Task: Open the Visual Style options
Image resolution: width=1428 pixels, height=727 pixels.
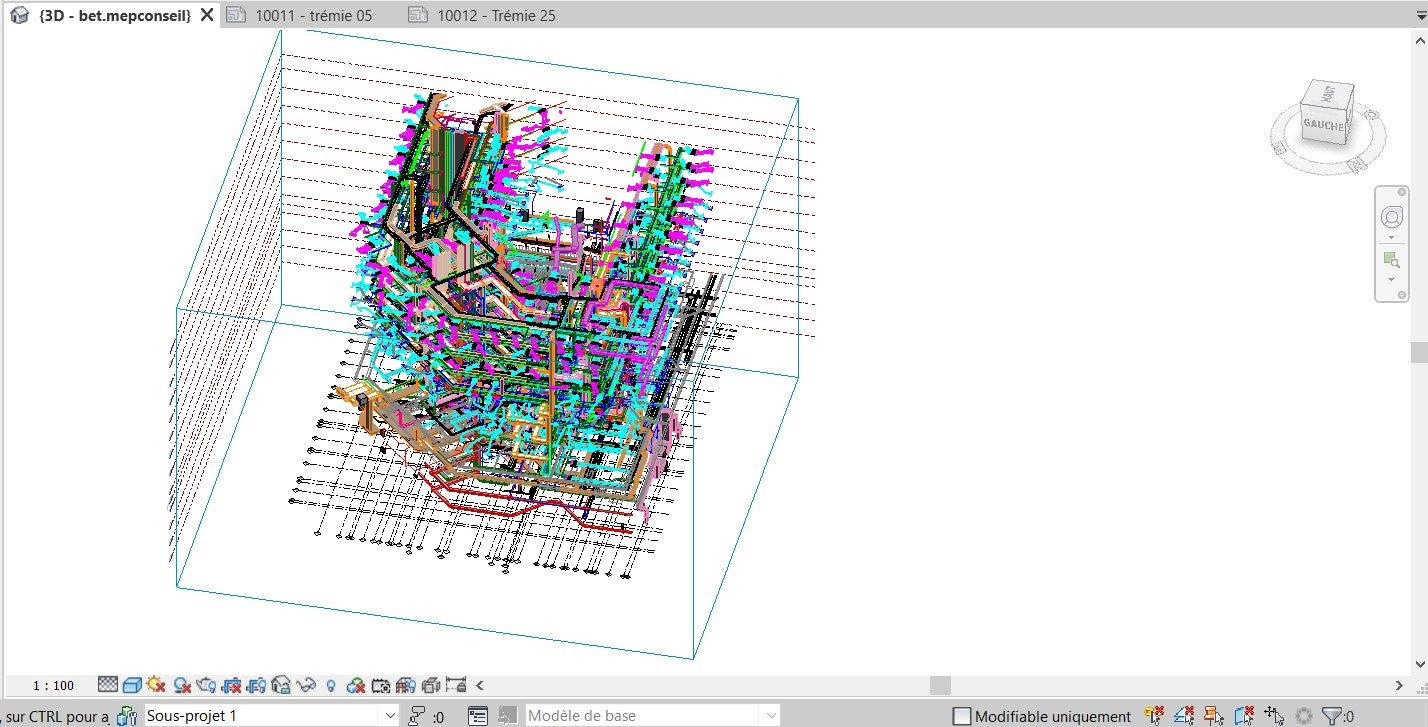Action: click(132, 685)
